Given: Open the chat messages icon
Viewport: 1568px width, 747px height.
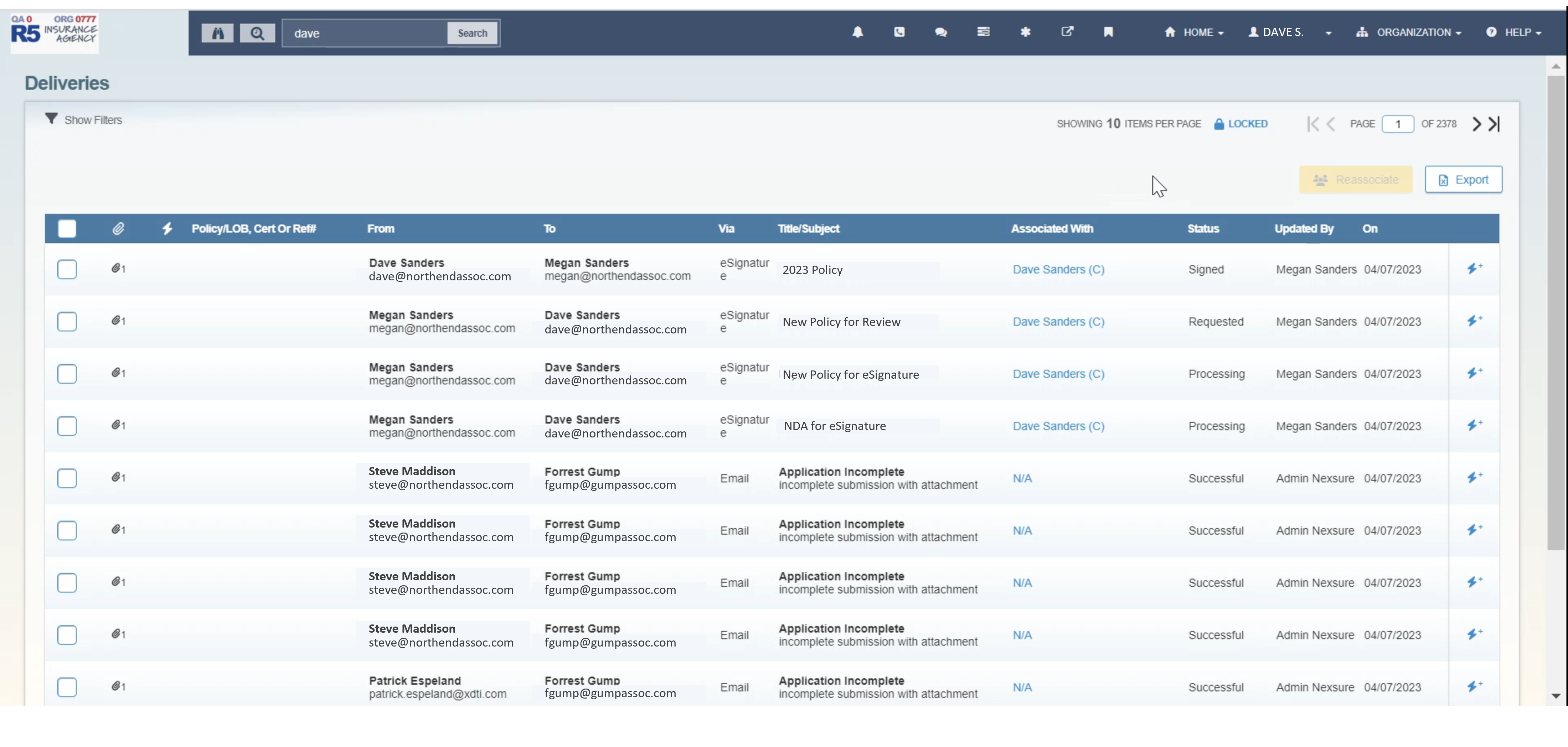Looking at the screenshot, I should [940, 32].
